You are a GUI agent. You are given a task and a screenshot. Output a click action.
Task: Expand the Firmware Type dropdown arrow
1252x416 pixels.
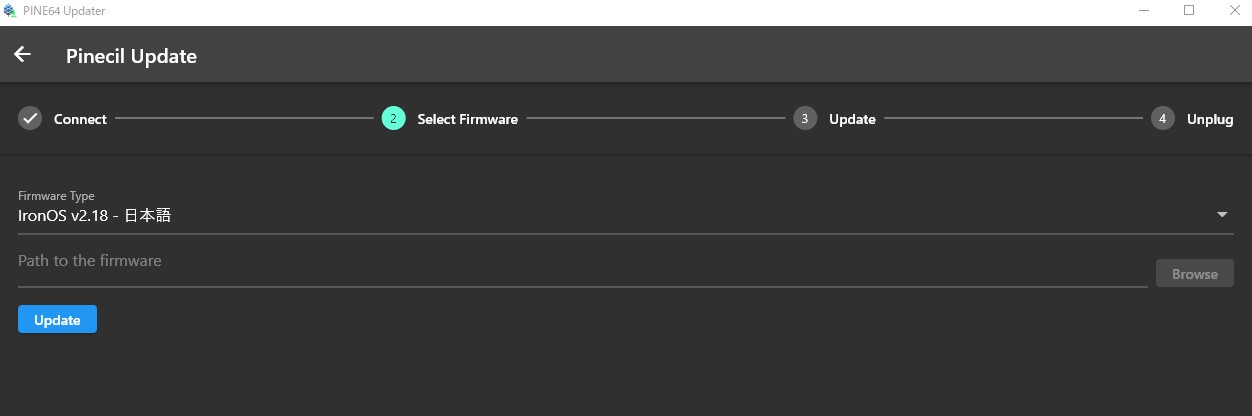pos(1222,215)
